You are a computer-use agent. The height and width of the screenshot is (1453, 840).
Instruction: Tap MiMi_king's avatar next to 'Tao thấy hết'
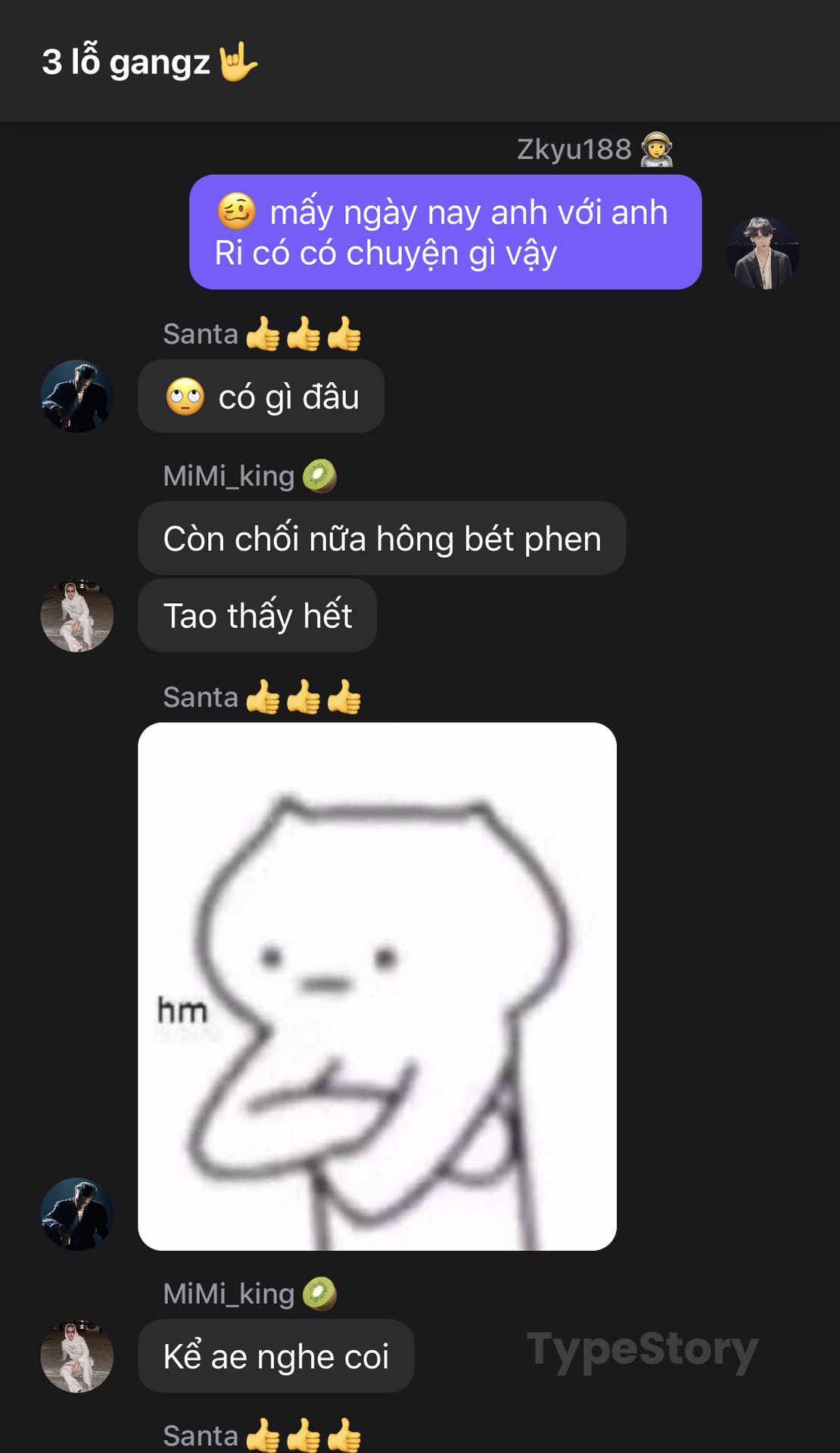coord(77,615)
